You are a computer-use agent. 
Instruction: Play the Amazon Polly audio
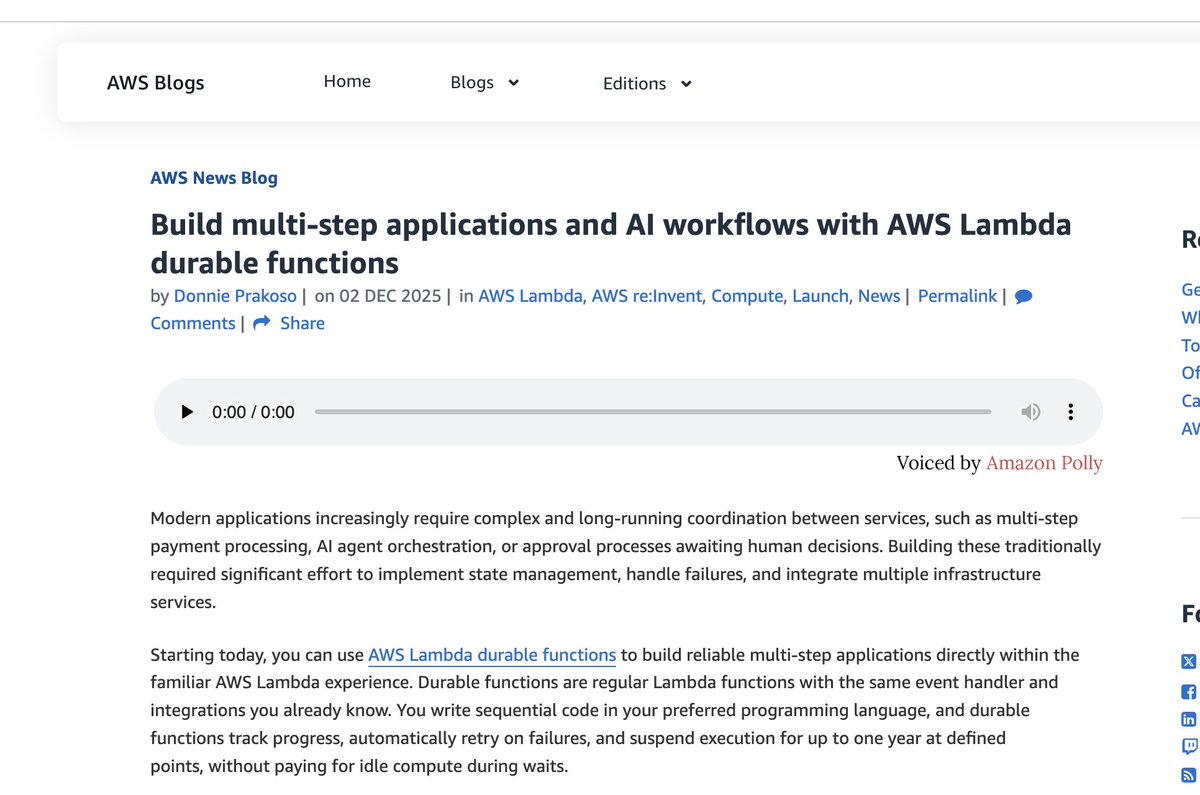tap(187, 412)
